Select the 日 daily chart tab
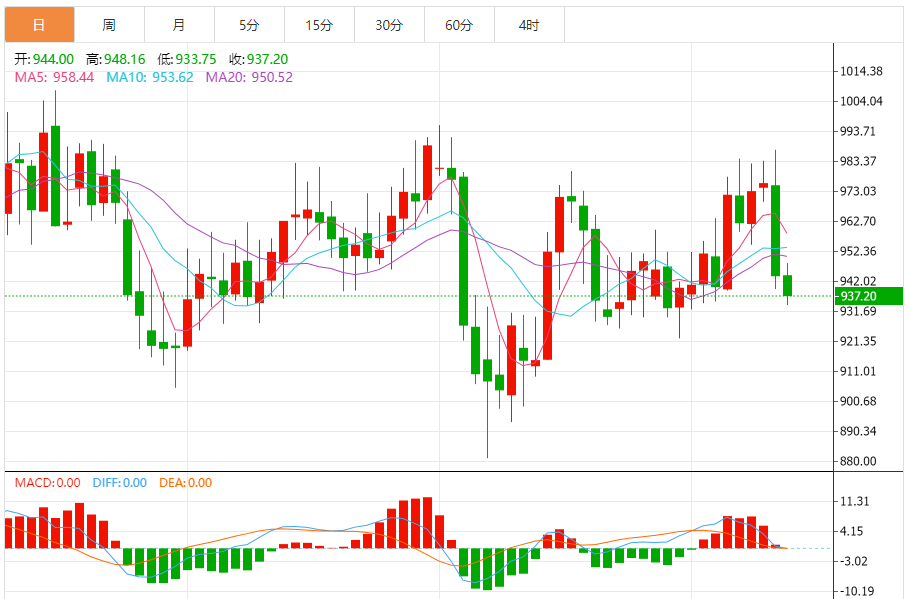The height and width of the screenshot is (599, 910). pos(39,25)
